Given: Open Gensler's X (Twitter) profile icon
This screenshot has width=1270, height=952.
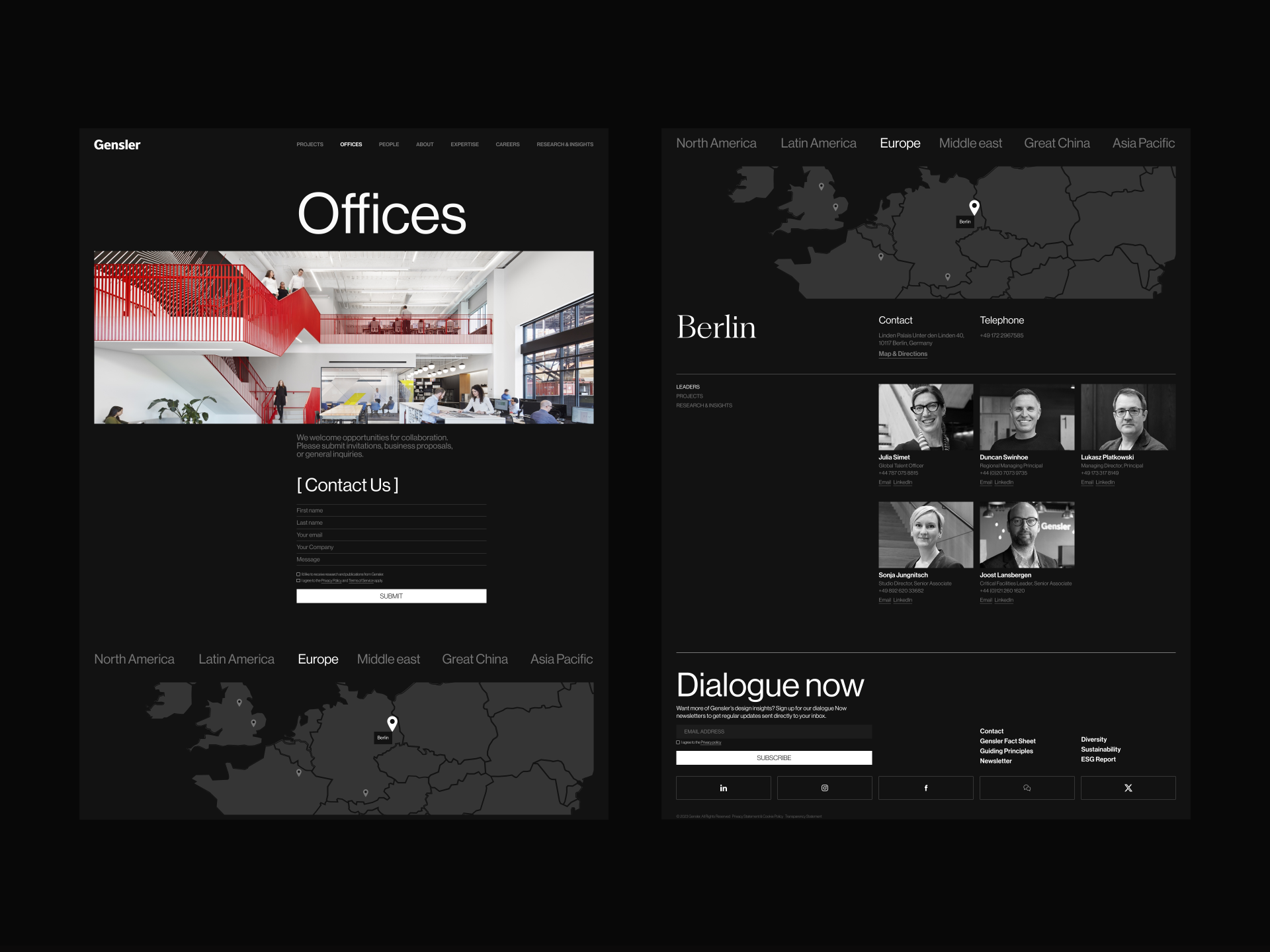Looking at the screenshot, I should 1128,787.
